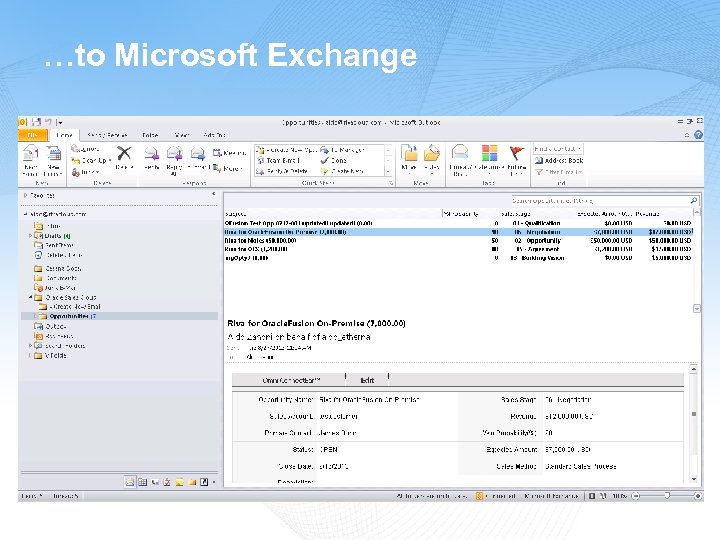Click the Reply icon
This screenshot has width=720, height=540.
tap(152, 153)
